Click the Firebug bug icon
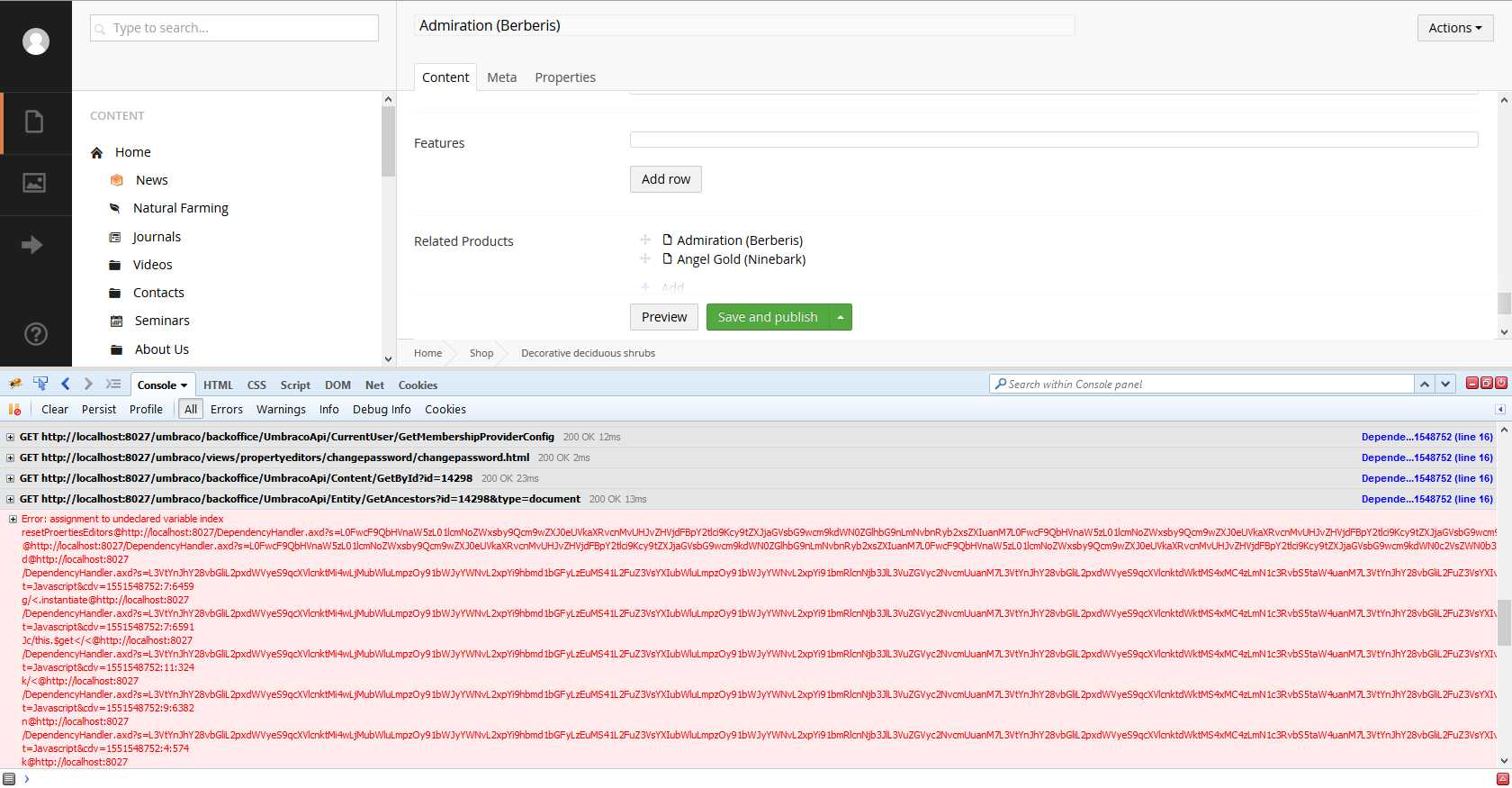Viewport: 1512px width, 788px height. click(15, 384)
